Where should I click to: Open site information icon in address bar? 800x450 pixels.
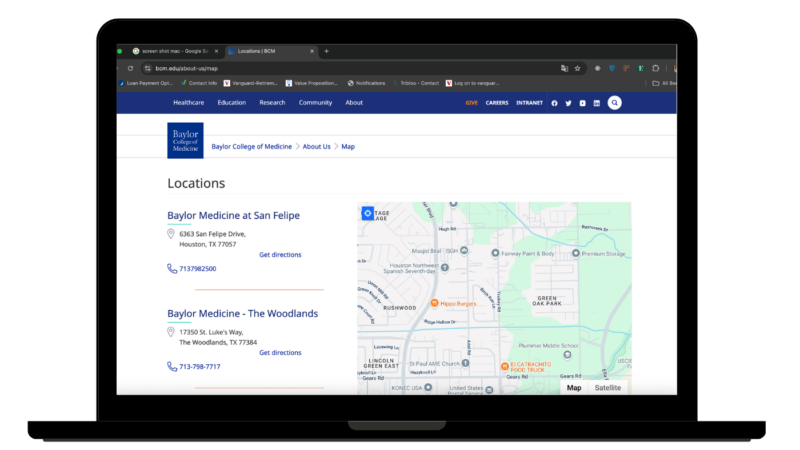pos(147,68)
